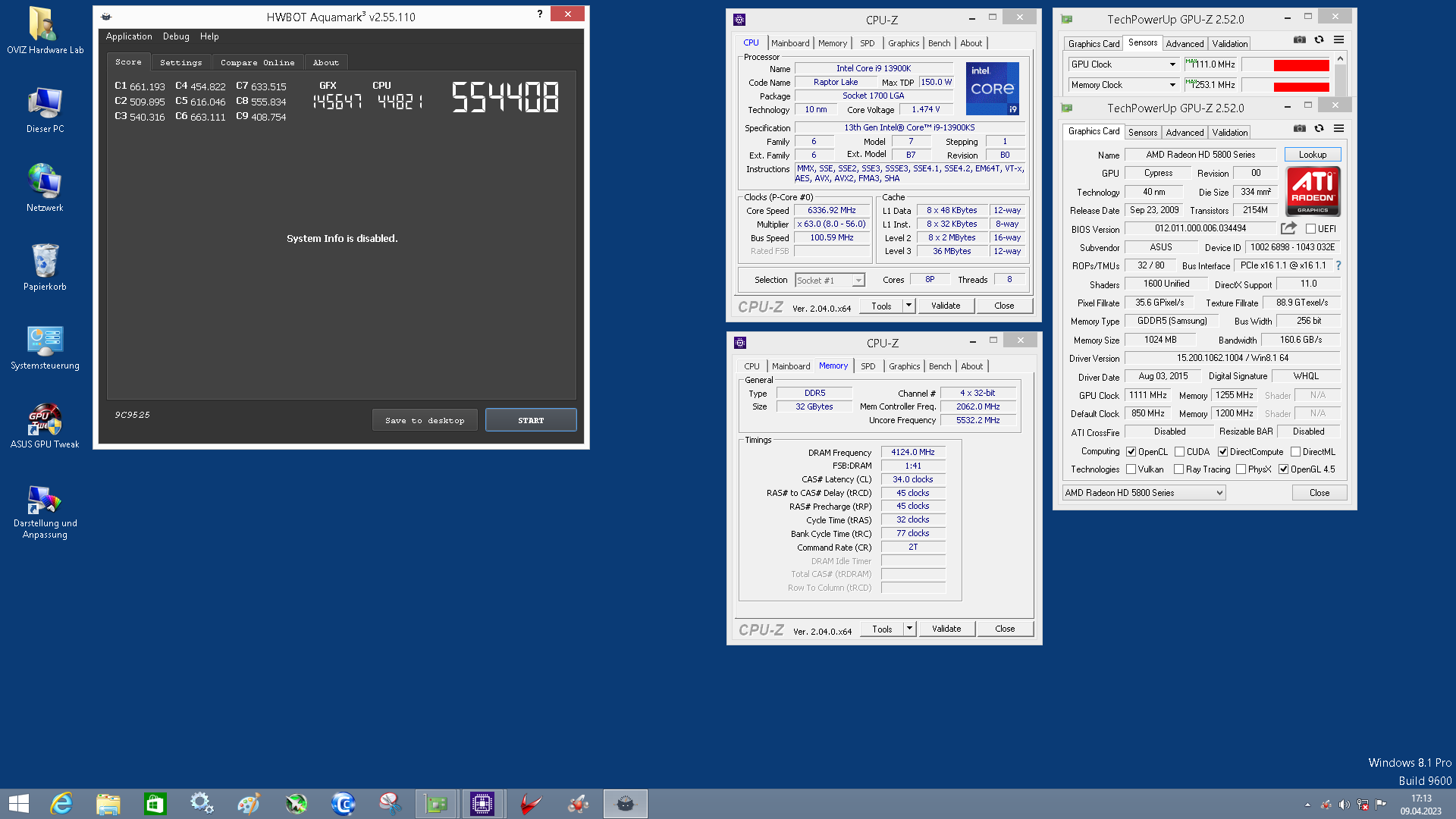
Task: Click the camera icon in GPU-Z Graphics Card window
Action: (x=1299, y=128)
